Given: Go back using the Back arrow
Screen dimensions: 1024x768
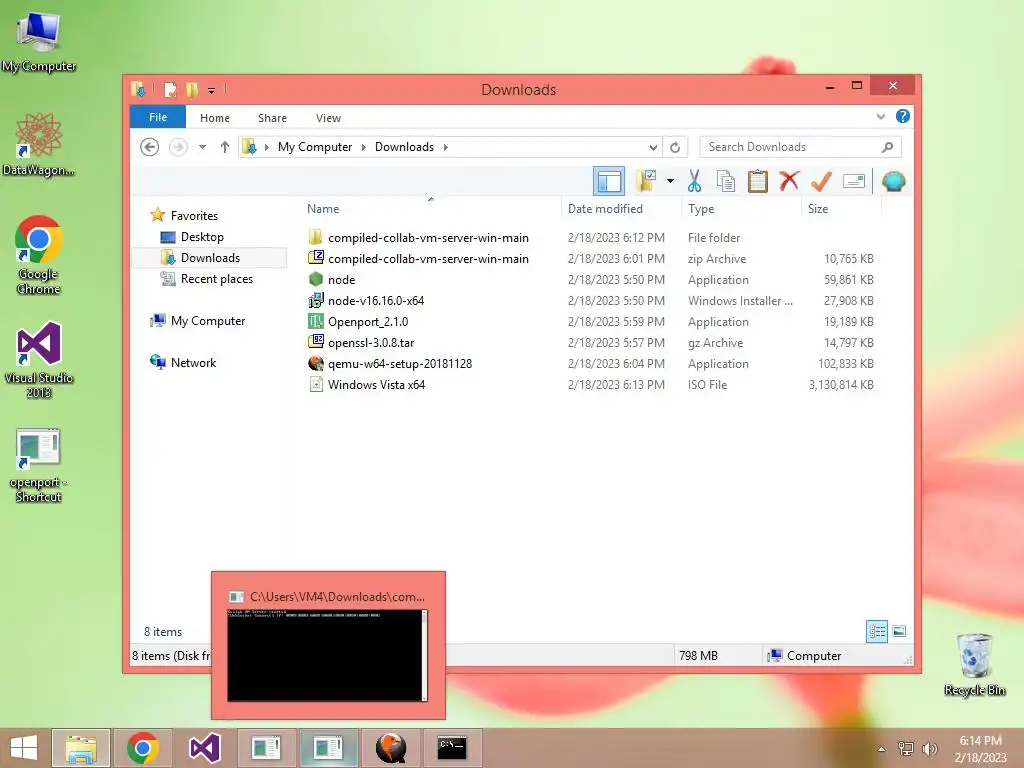Looking at the screenshot, I should [x=150, y=147].
